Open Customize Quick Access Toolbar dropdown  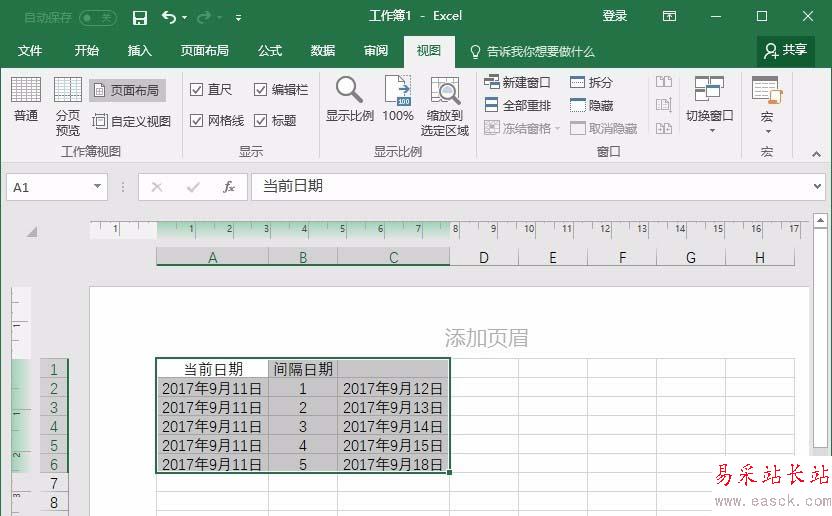[239, 18]
